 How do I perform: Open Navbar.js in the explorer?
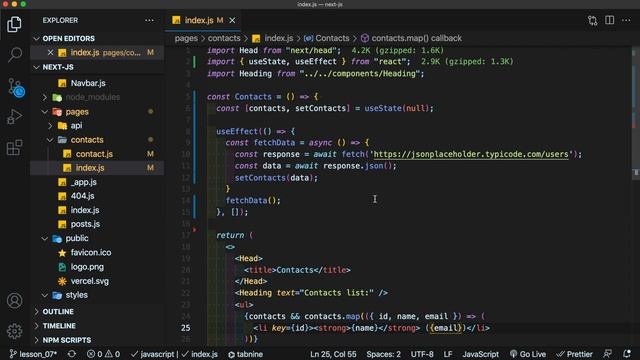[88, 83]
